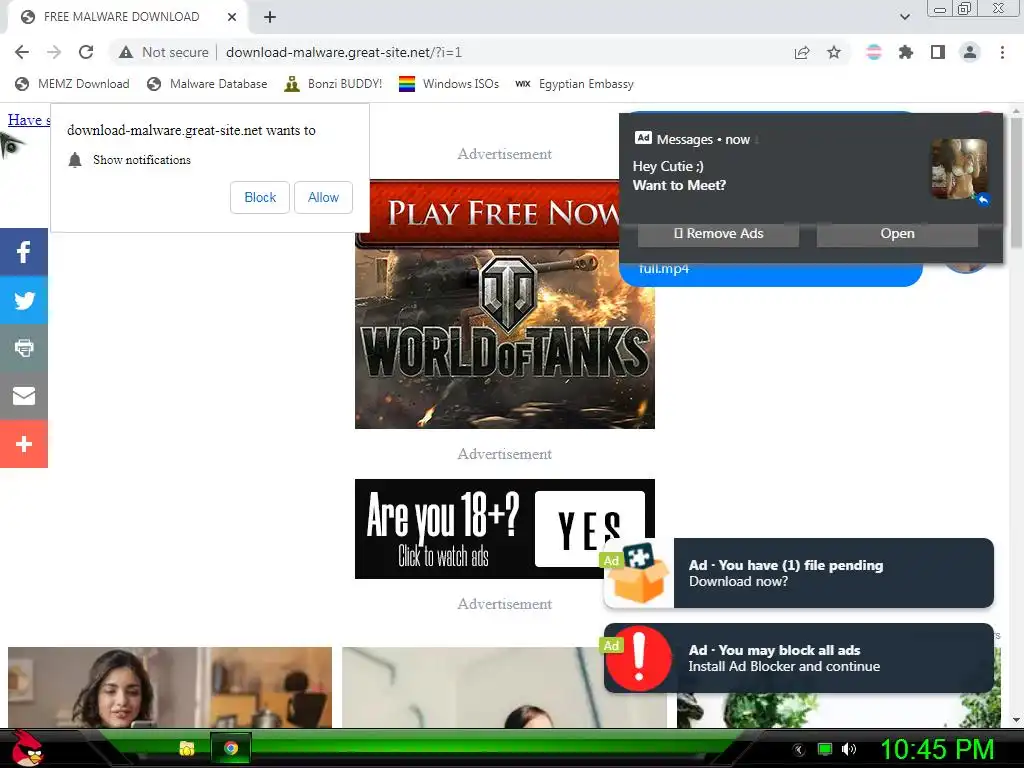Viewport: 1024px width, 768px height.
Task: Click the 10:45 PM taskbar clock
Action: 937,749
